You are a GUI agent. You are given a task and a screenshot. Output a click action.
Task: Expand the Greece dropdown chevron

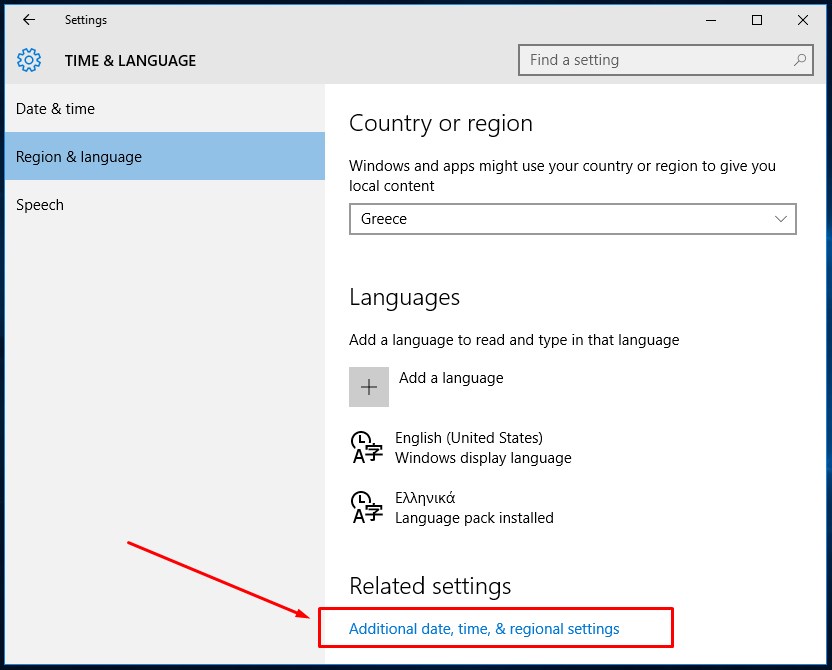tap(781, 219)
